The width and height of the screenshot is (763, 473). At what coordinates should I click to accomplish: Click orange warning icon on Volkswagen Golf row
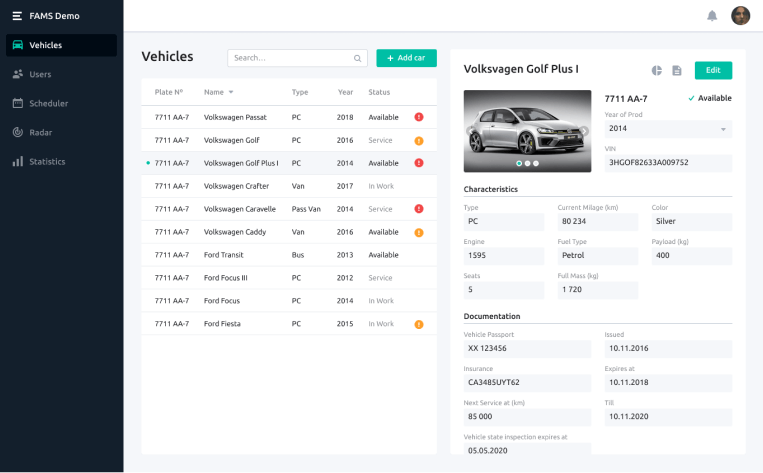click(418, 141)
